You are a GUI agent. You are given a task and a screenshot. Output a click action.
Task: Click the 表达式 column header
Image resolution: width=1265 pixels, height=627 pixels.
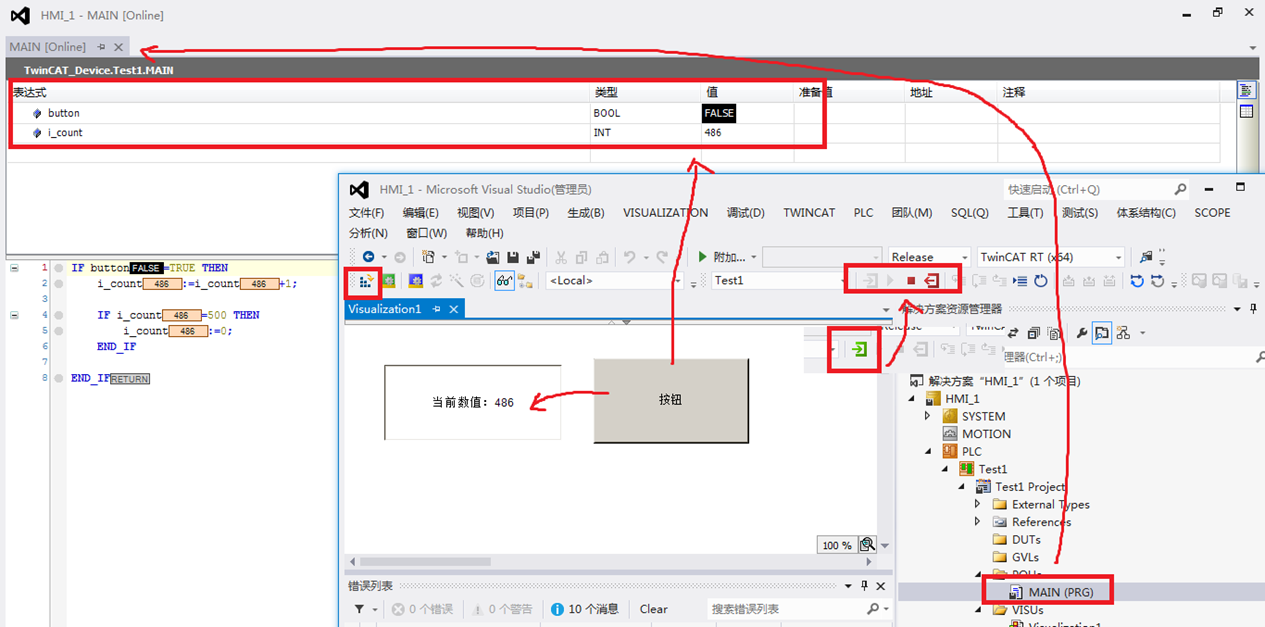pyautogui.click(x=300, y=92)
